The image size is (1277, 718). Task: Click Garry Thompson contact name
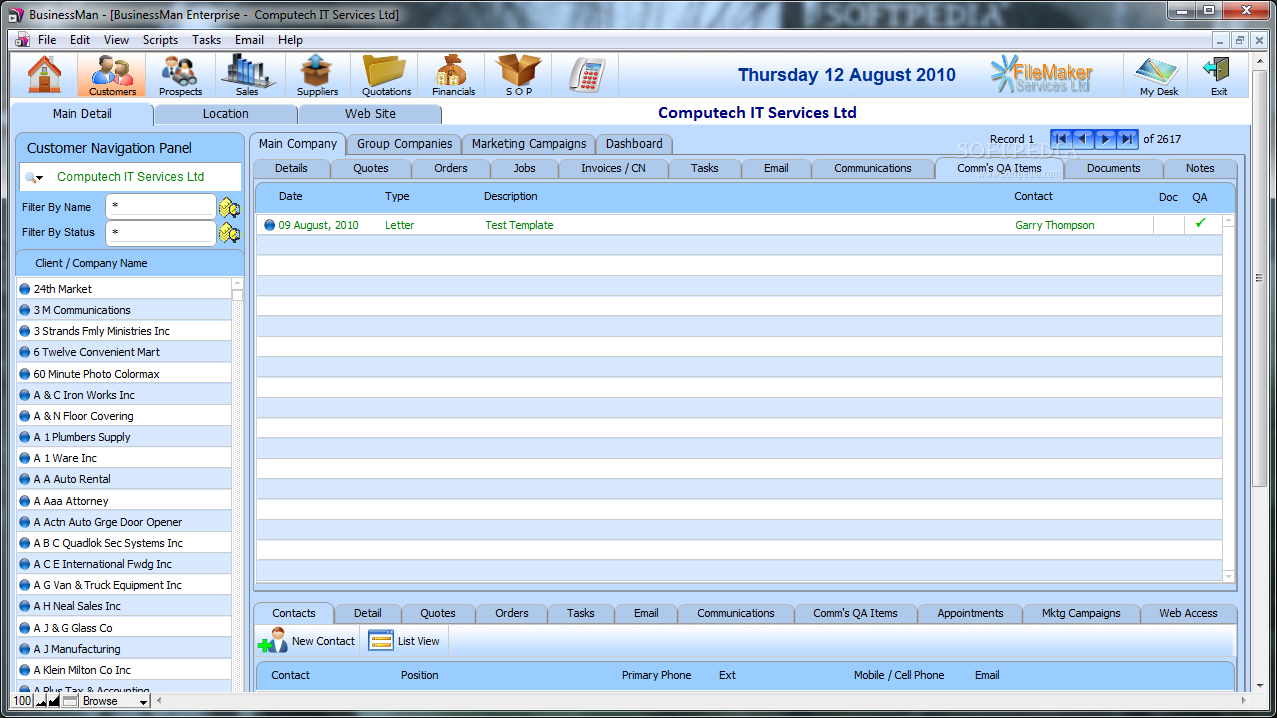pos(1054,225)
